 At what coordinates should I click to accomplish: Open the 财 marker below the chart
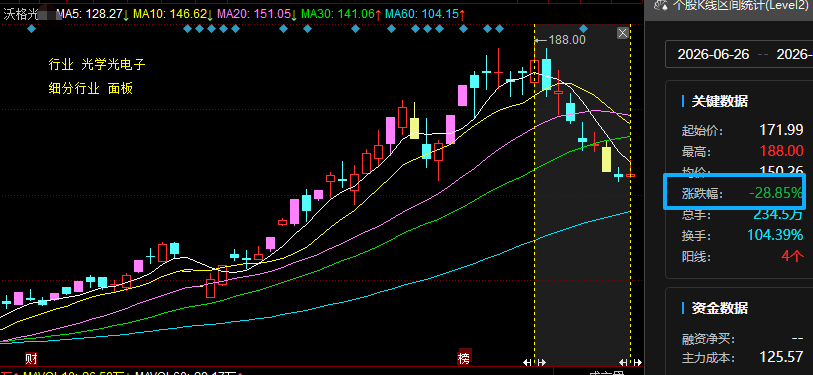(x=31, y=358)
